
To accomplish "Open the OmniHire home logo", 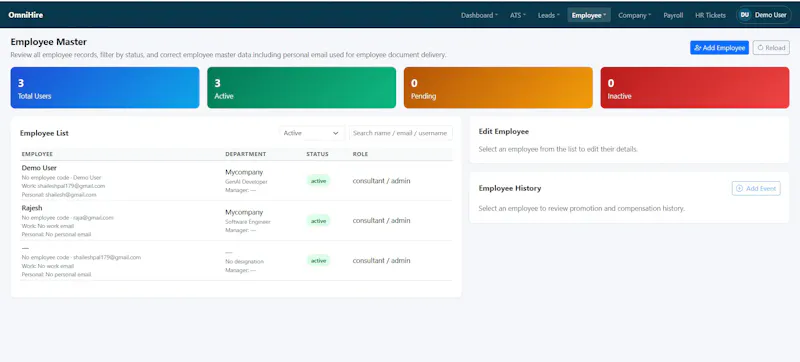I will pyautogui.click(x=26, y=15).
